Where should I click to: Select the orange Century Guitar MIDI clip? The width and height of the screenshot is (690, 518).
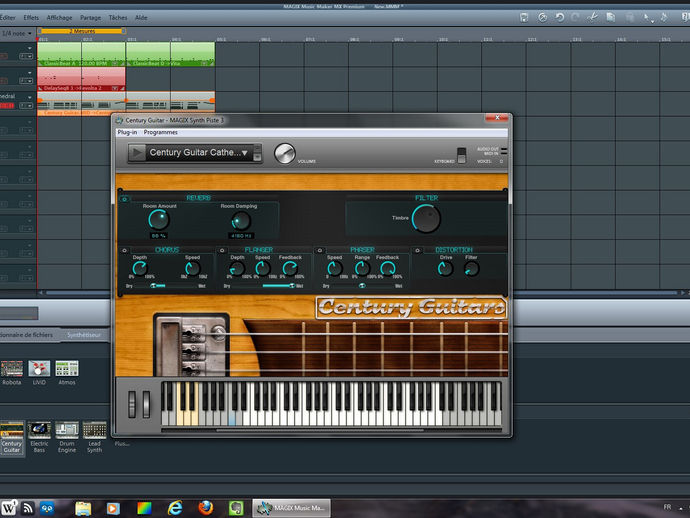pyautogui.click(x=126, y=104)
